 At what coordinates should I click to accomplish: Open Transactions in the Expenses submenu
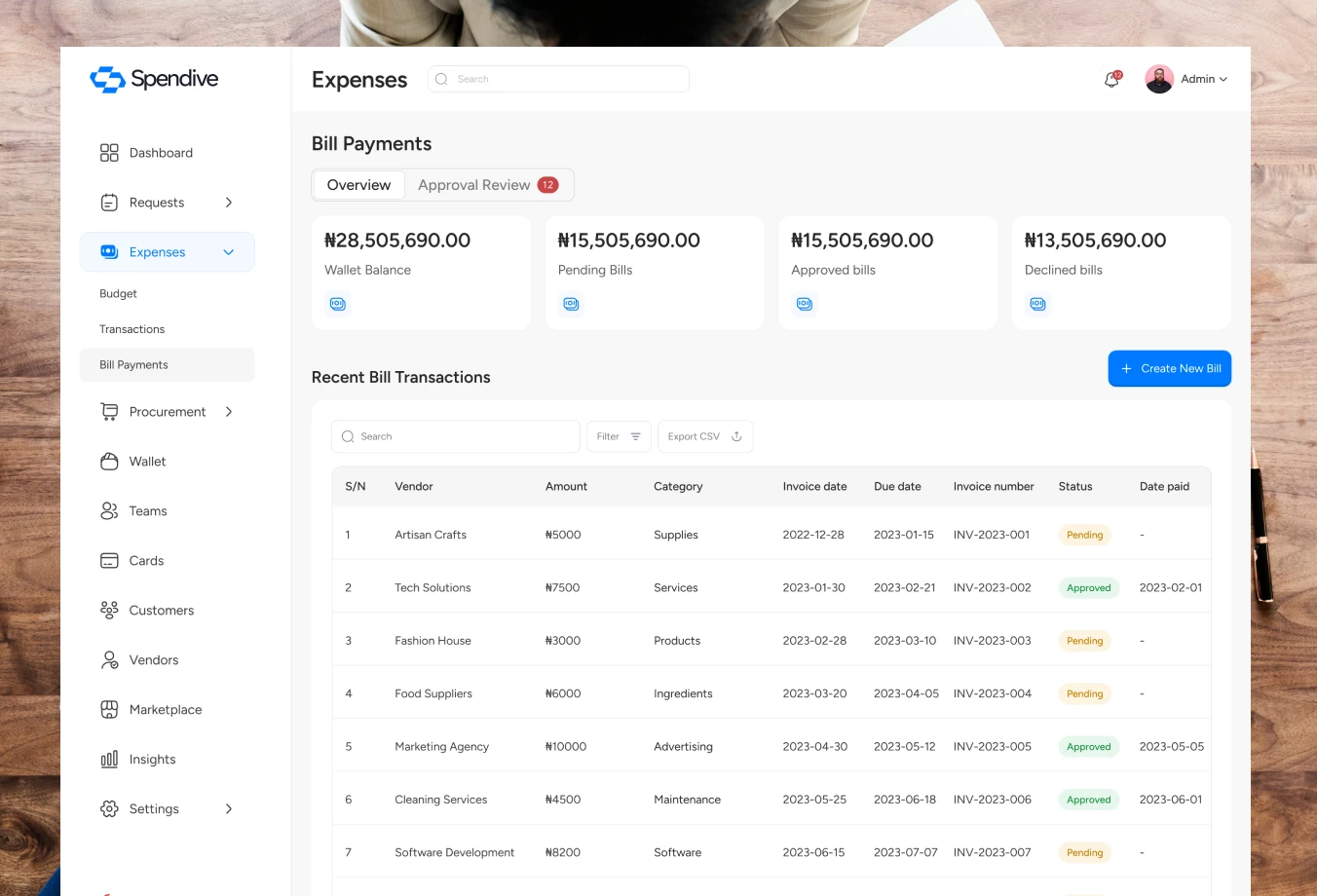point(132,329)
